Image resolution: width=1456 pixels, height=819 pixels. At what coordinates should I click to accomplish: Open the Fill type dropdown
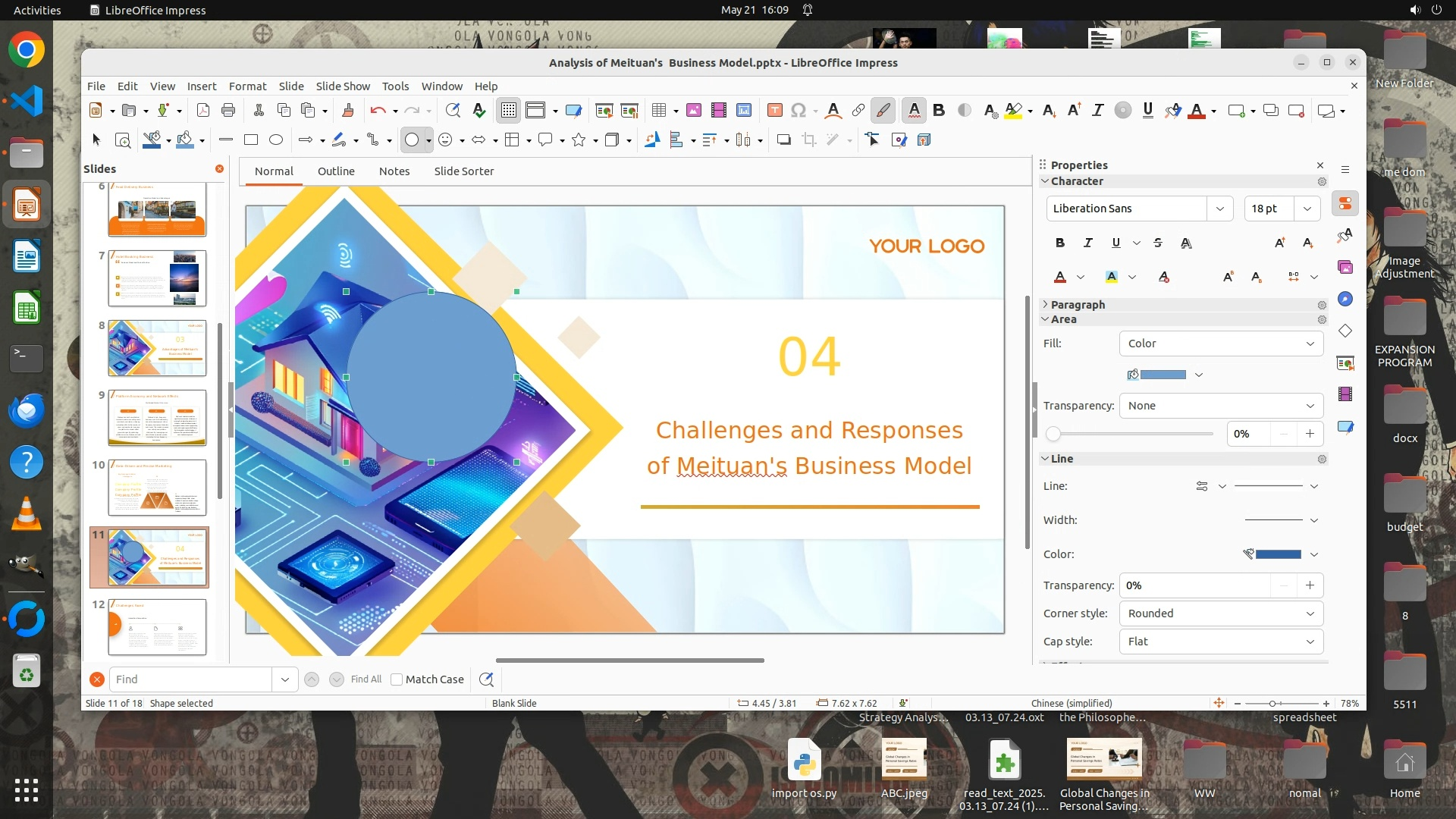pos(1221,344)
